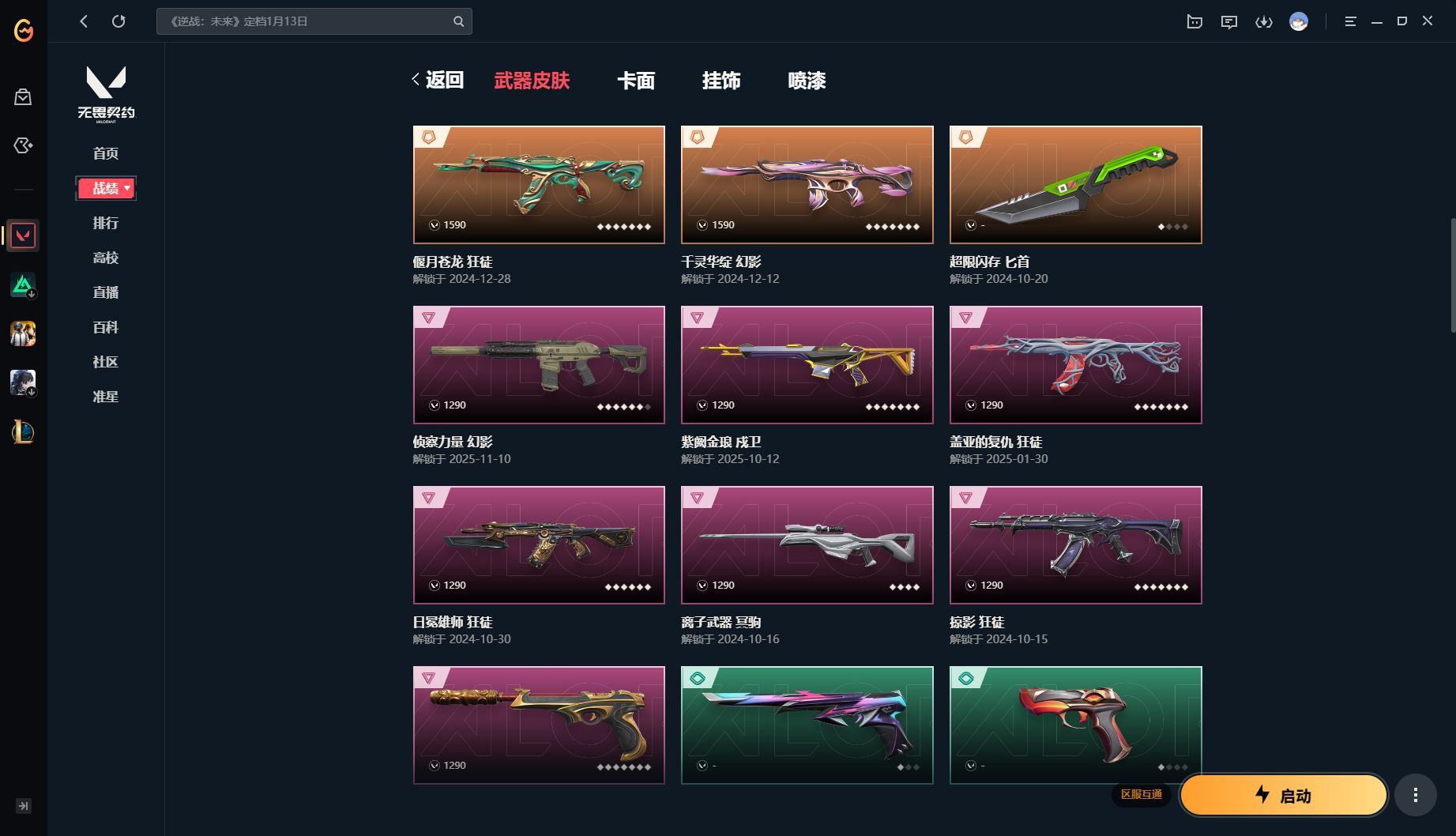1456x836 pixels.
Task: Open the store bag icon in sidebar
Action: pos(23,96)
